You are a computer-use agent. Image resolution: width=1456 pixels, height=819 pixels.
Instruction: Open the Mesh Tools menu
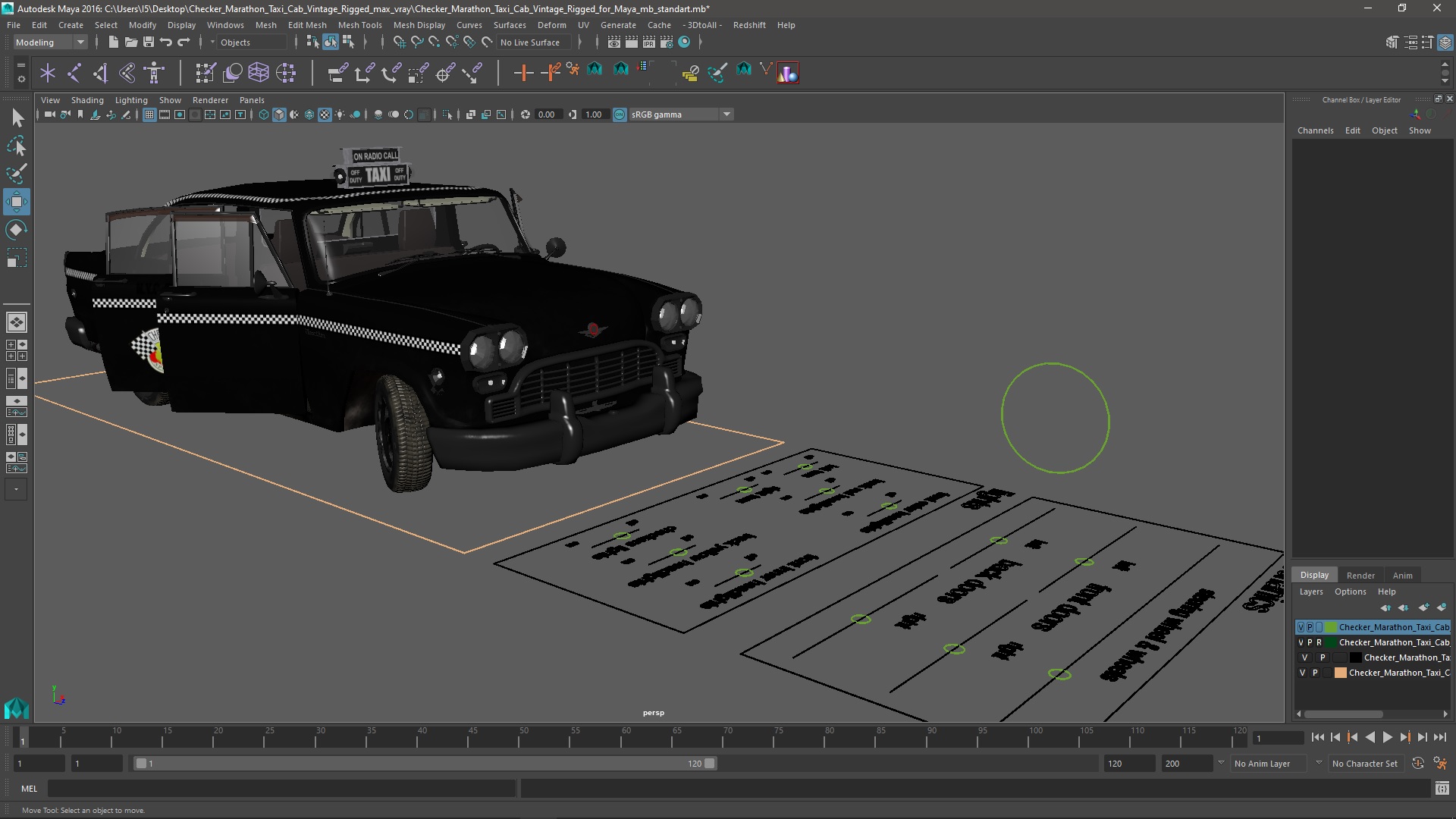tap(359, 25)
